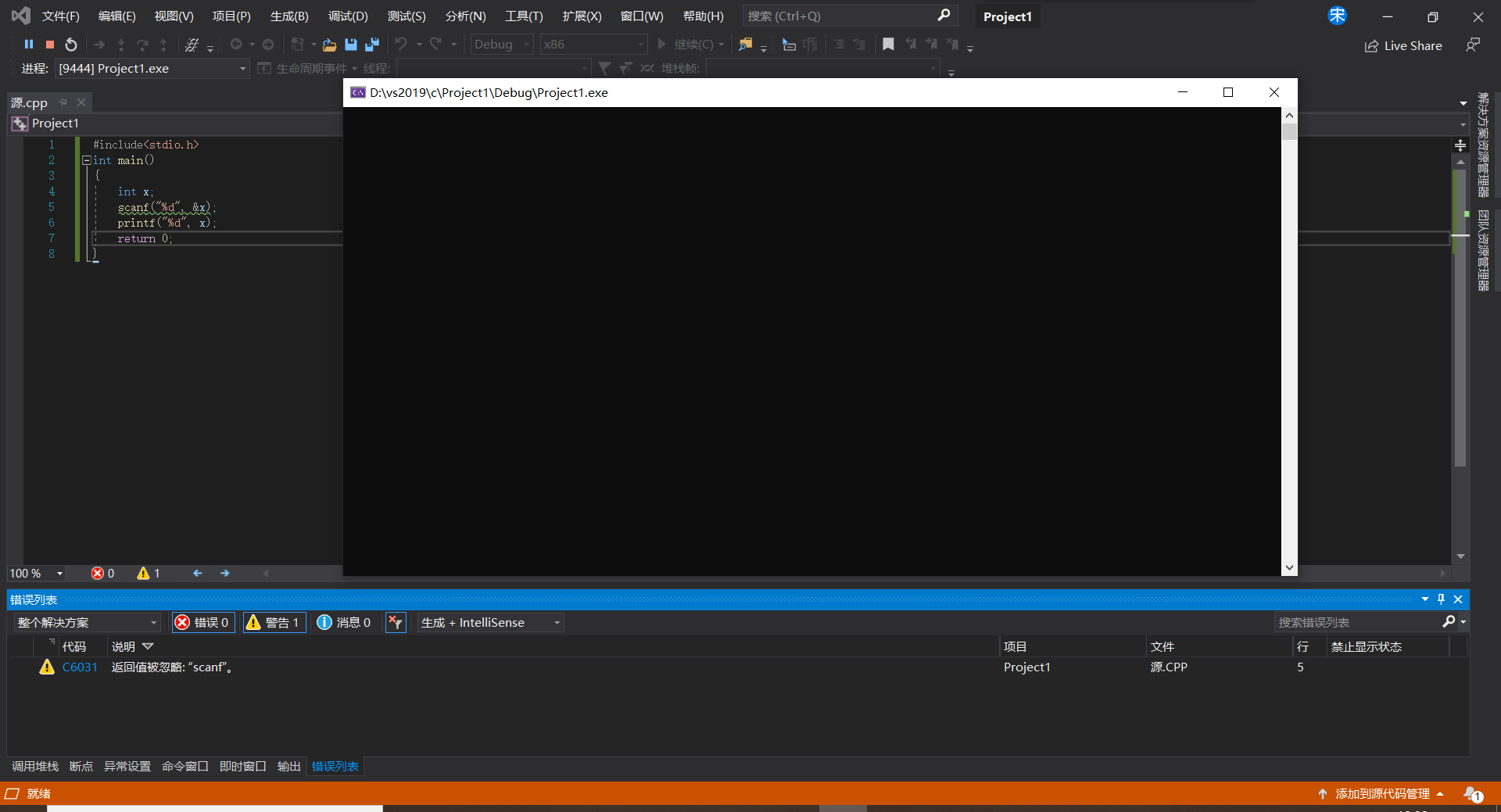Toggle the 警告 1 warnings filter

tap(274, 622)
